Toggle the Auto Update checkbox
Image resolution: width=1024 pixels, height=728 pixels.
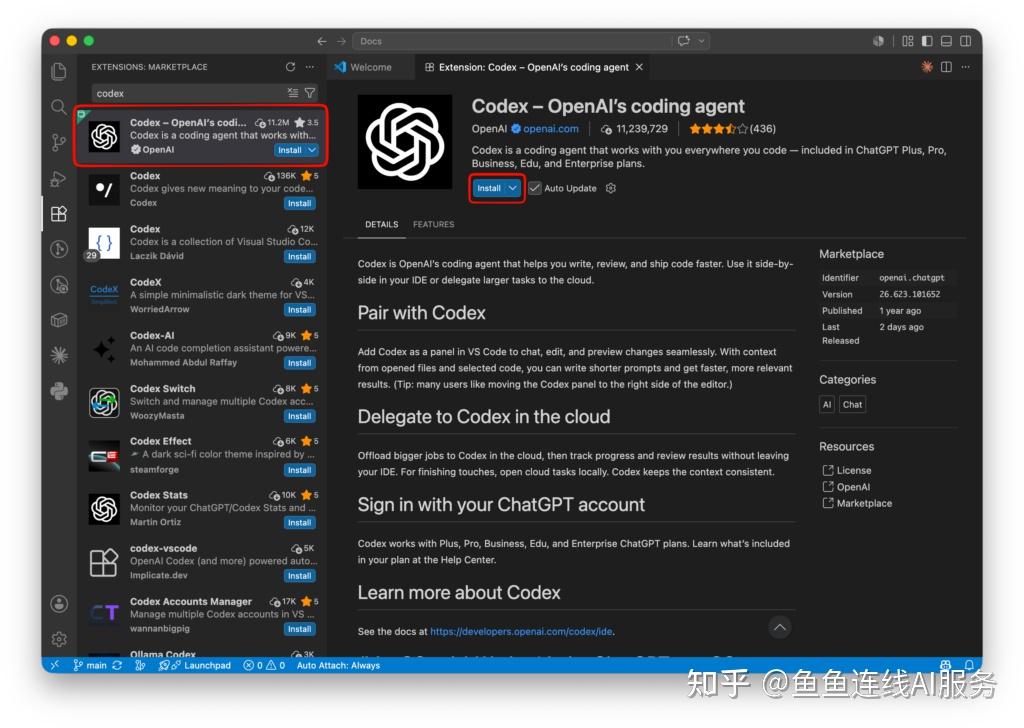coord(535,188)
